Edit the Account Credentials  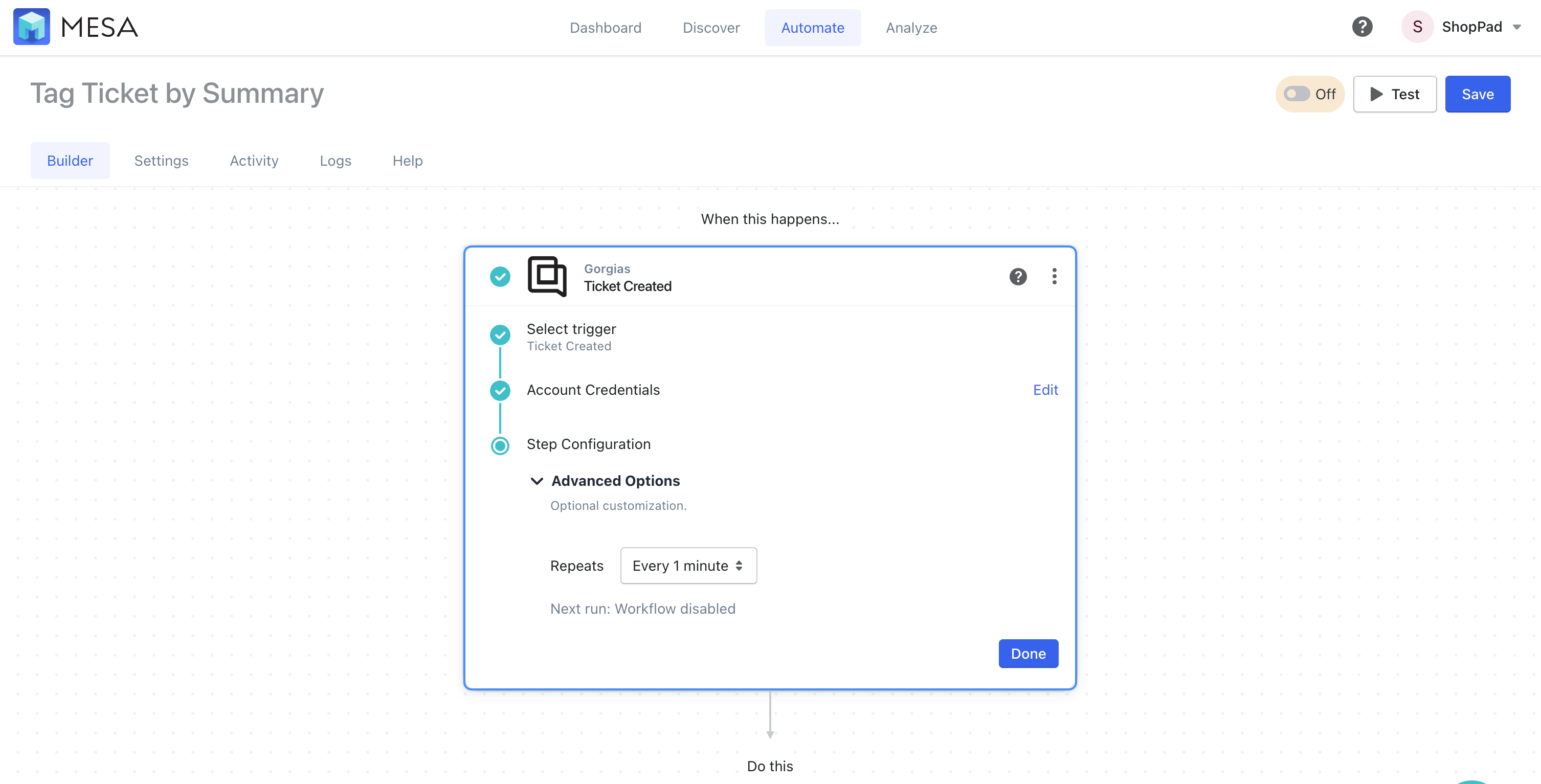(1046, 390)
